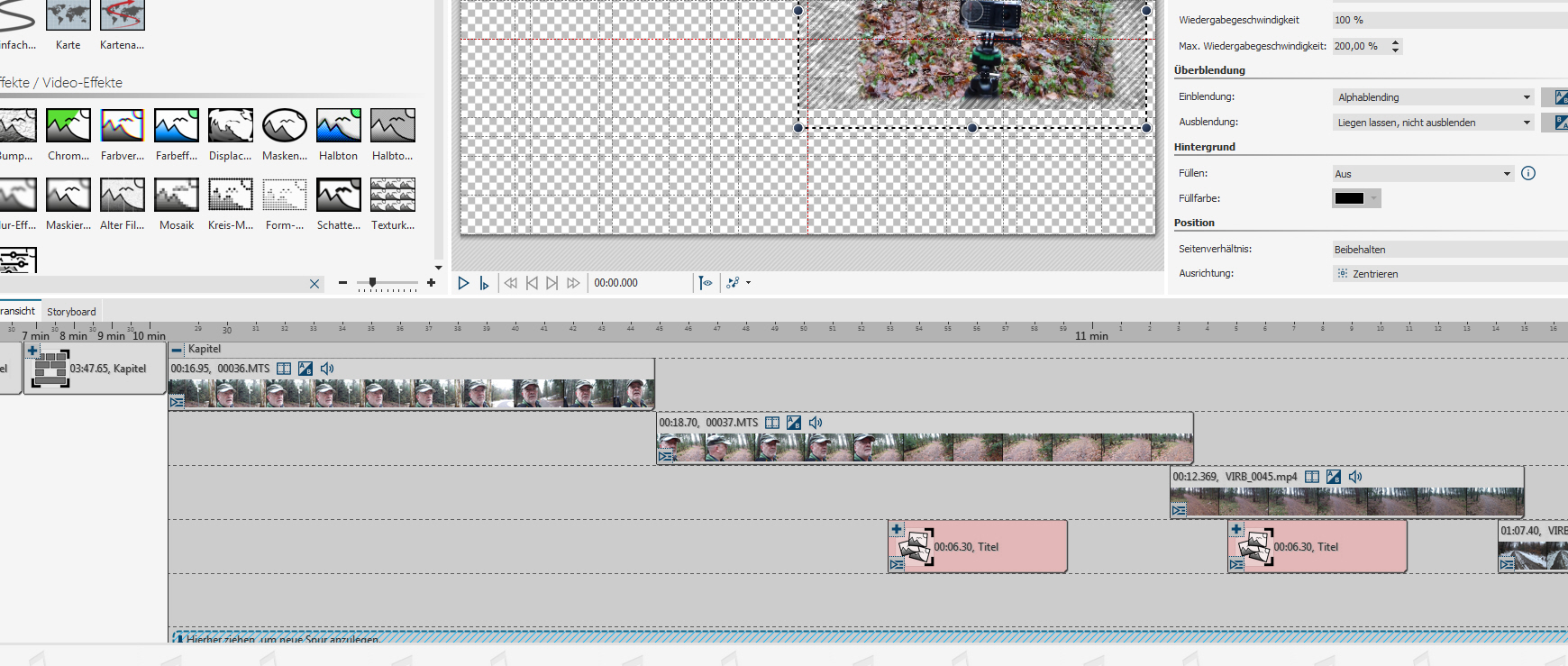1568x666 pixels.
Task: Collapse the Kapitel chapter track
Action: [x=178, y=350]
